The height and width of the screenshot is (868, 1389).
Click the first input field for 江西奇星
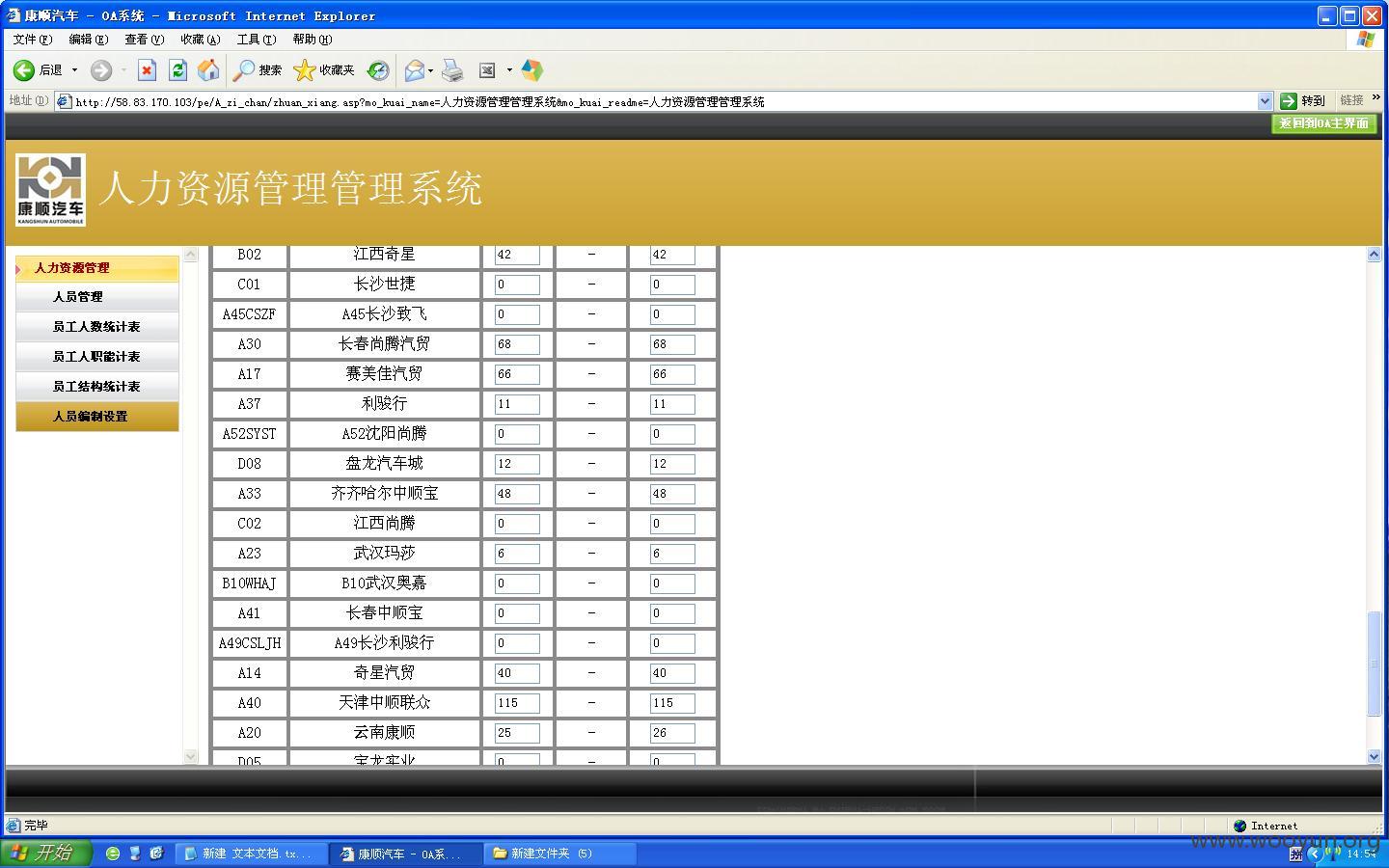click(517, 255)
